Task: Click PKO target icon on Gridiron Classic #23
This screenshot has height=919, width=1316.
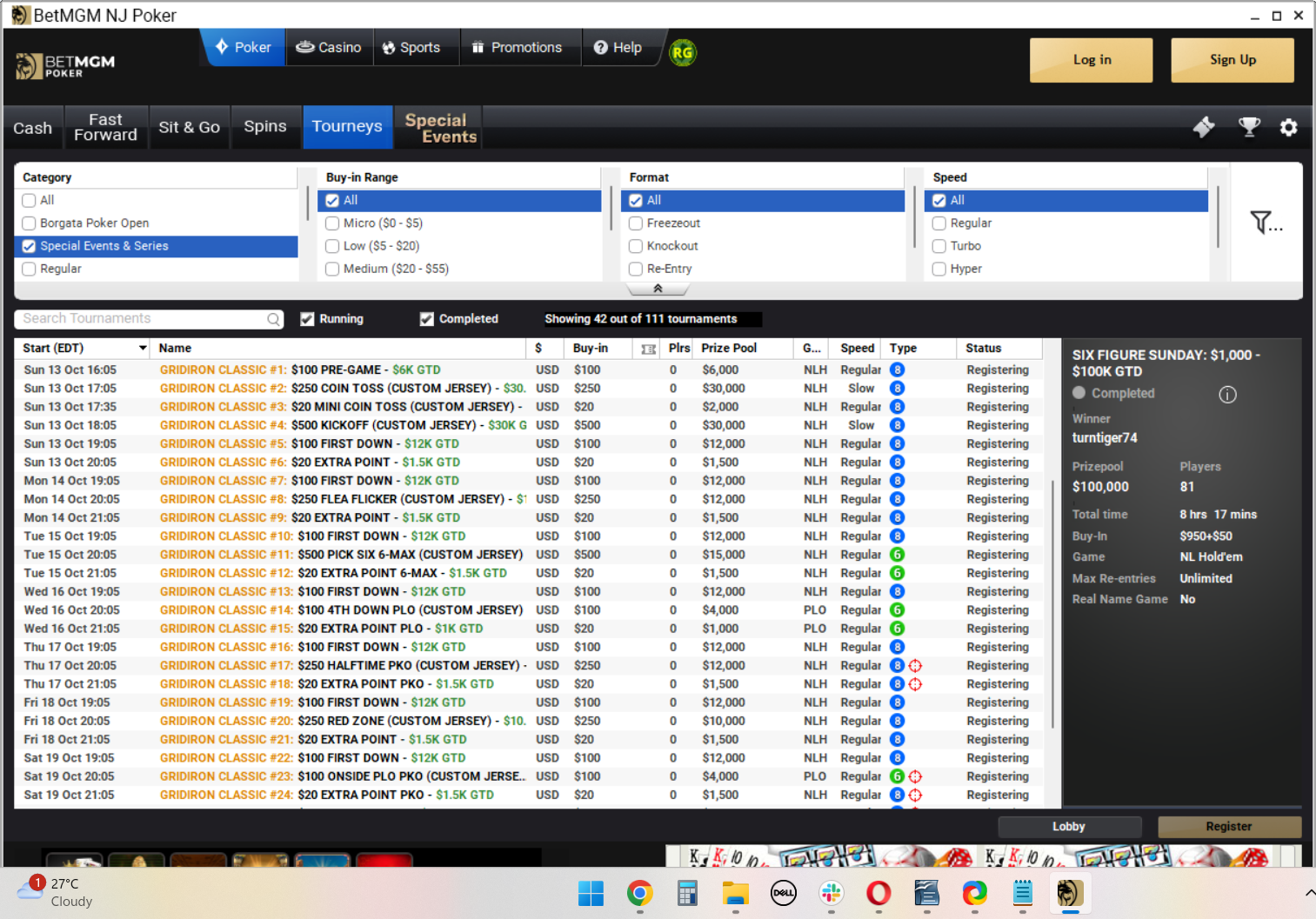Action: pos(915,776)
